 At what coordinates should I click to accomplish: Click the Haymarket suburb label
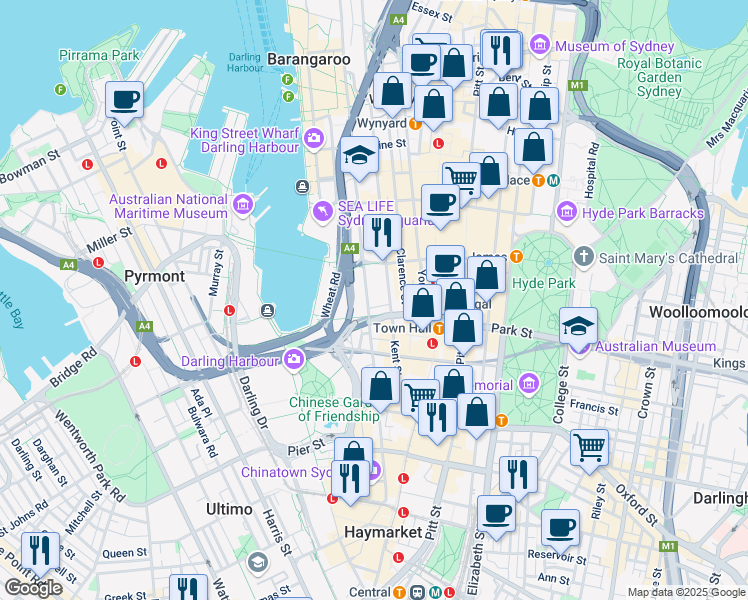(x=383, y=532)
